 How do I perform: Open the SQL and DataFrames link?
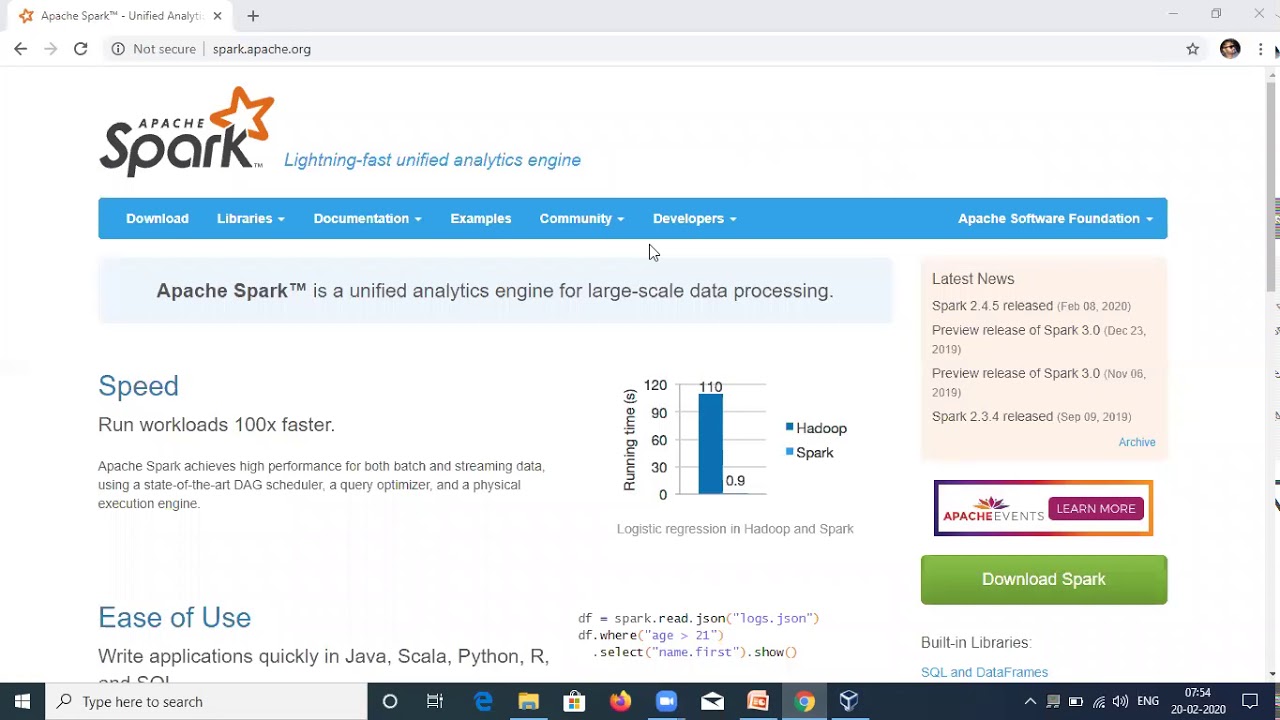pos(984,672)
